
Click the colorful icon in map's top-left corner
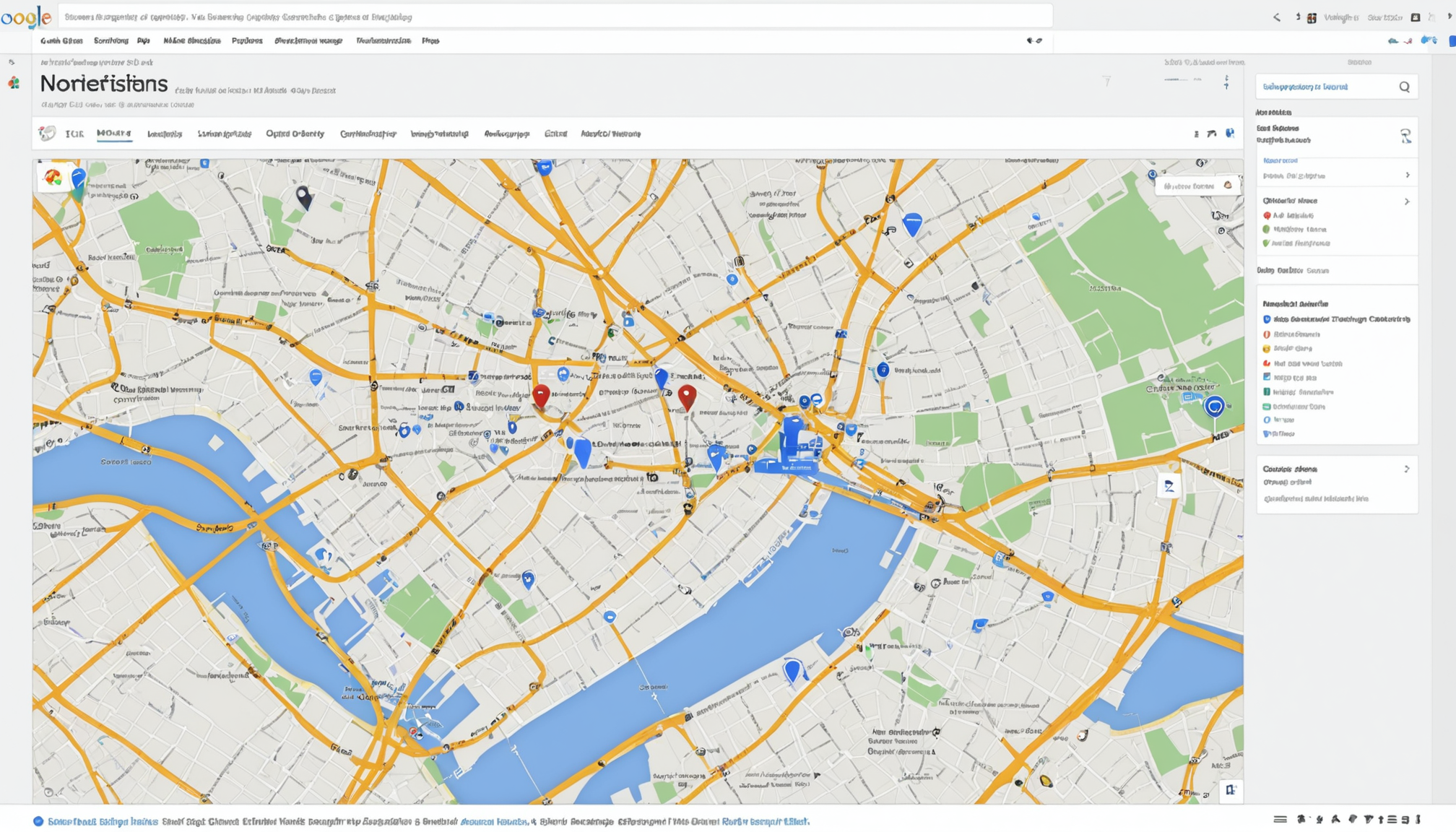pos(53,178)
